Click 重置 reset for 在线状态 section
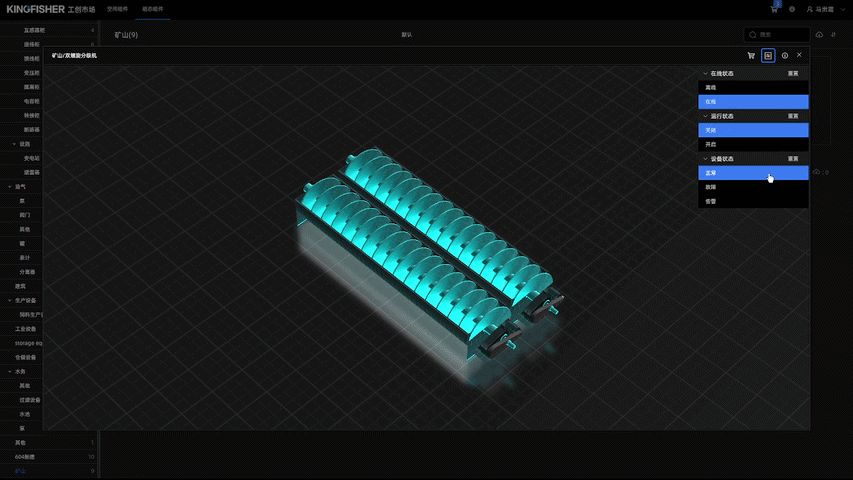The width and height of the screenshot is (853, 480). point(793,73)
